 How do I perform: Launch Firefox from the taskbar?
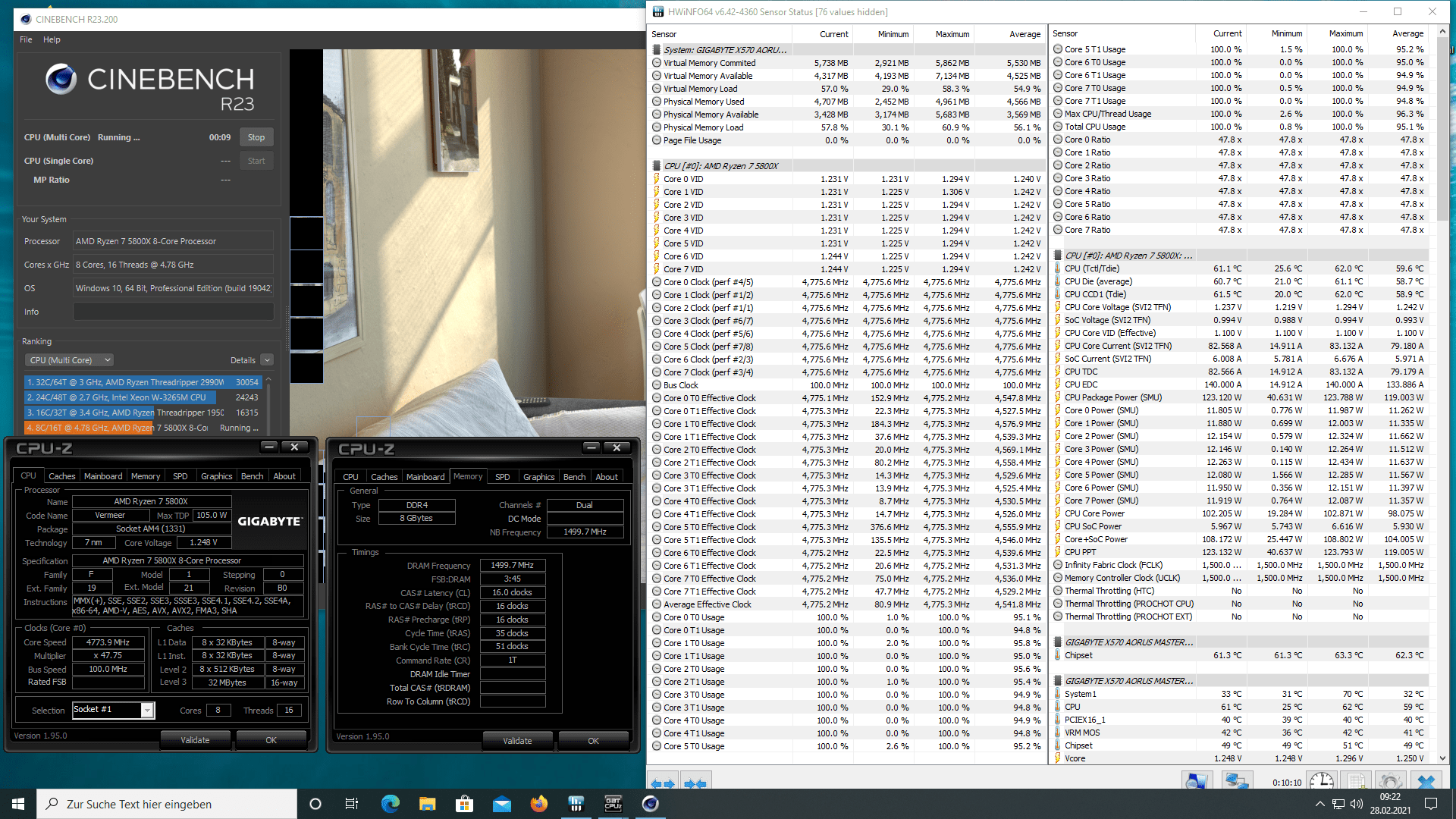538,804
